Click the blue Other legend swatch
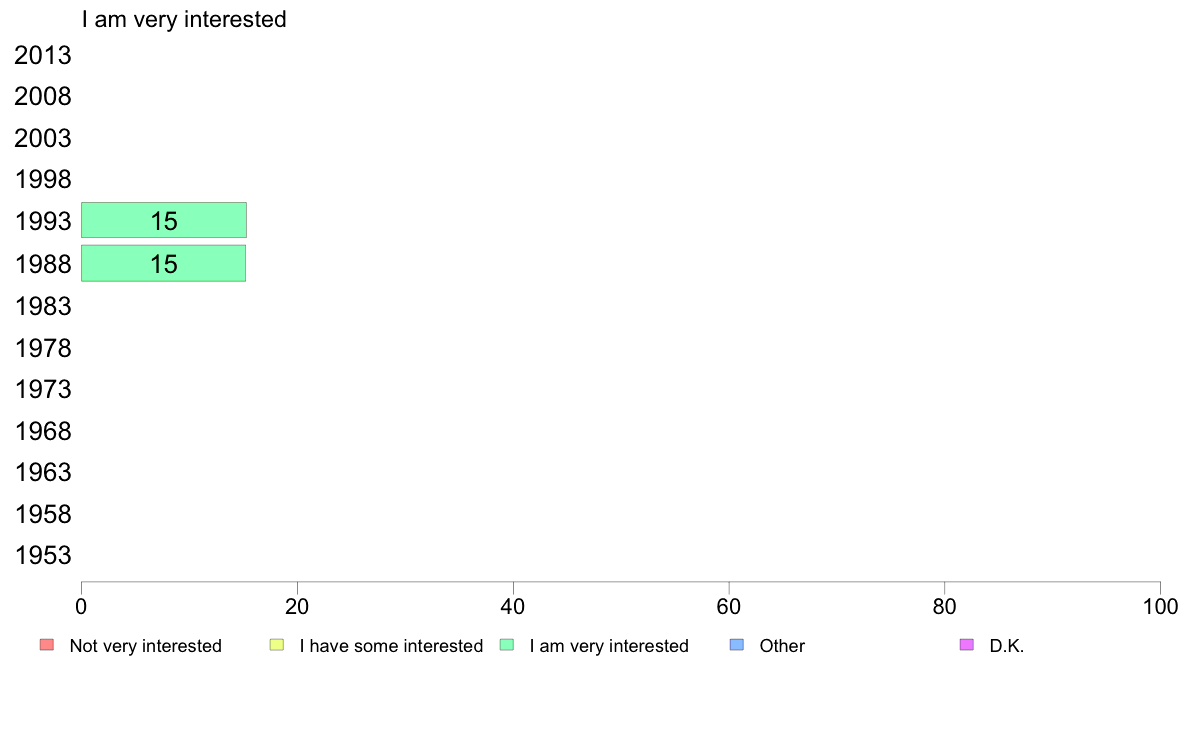This screenshot has height=736, width=1188. [736, 645]
